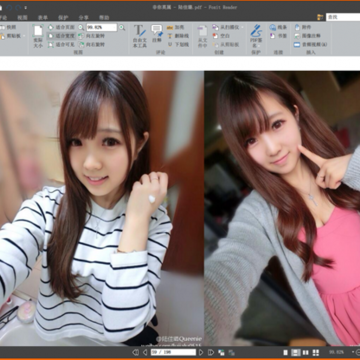Screen dimensions: 360x360
Task: Switch to single page layout
Action: tap(285, 352)
